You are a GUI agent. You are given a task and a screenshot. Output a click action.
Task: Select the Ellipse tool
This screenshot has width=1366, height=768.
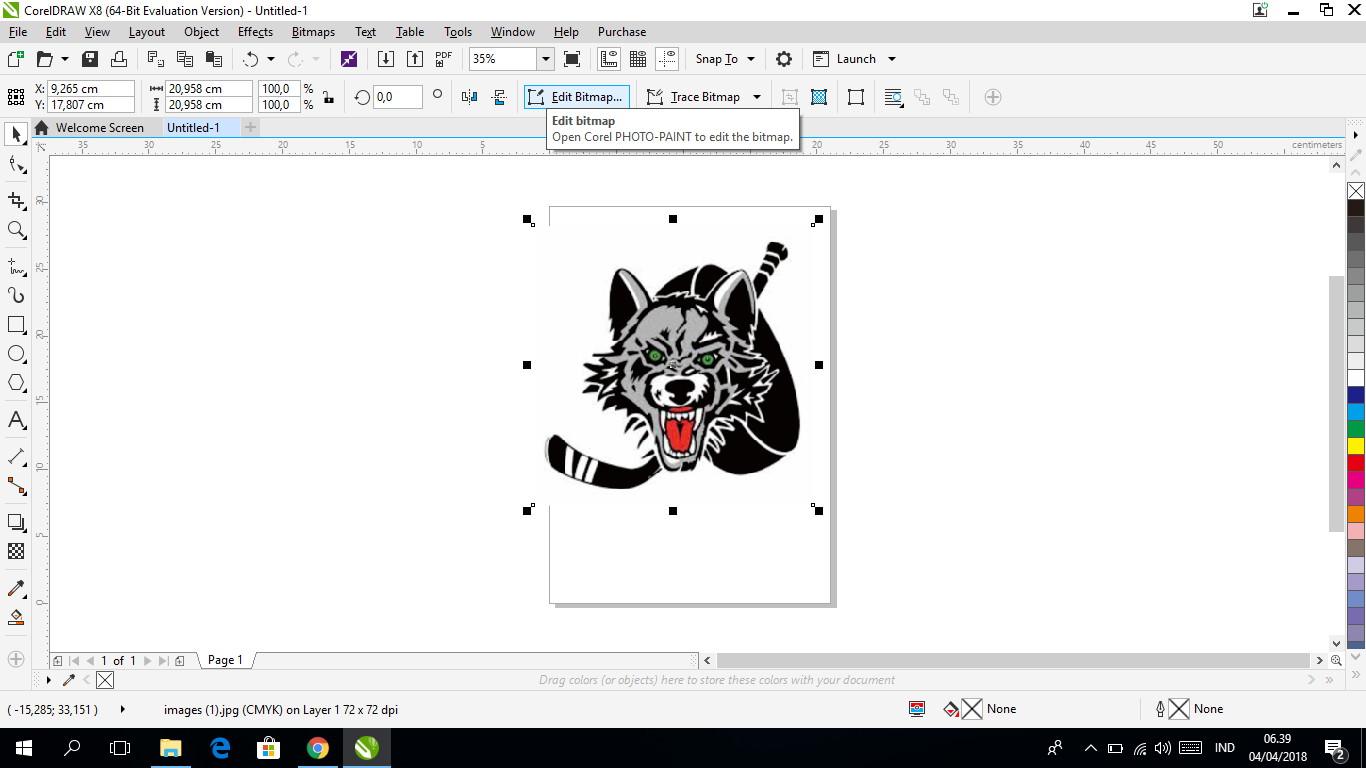click(x=15, y=354)
